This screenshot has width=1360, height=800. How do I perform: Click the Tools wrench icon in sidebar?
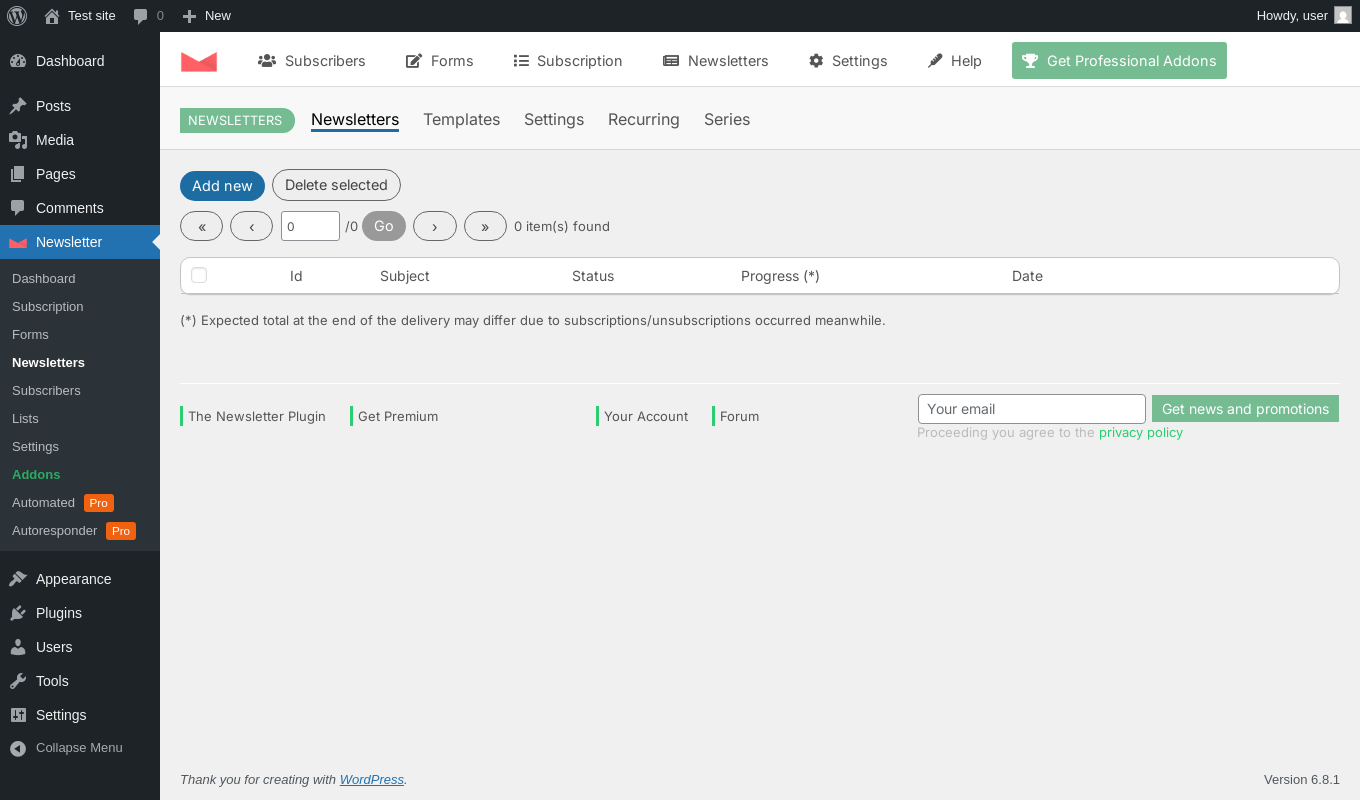(18, 681)
